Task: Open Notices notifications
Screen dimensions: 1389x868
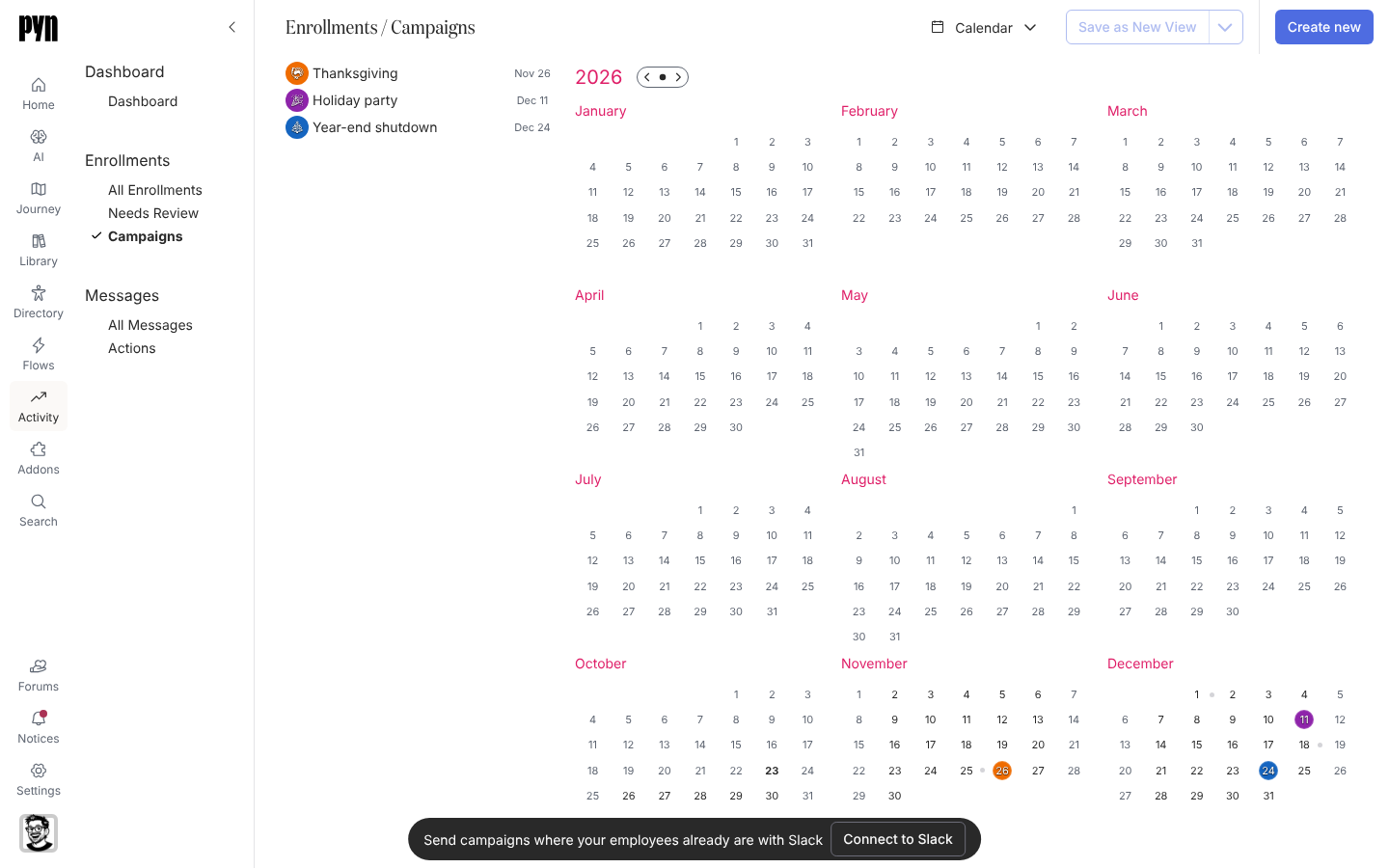Action: point(39,727)
